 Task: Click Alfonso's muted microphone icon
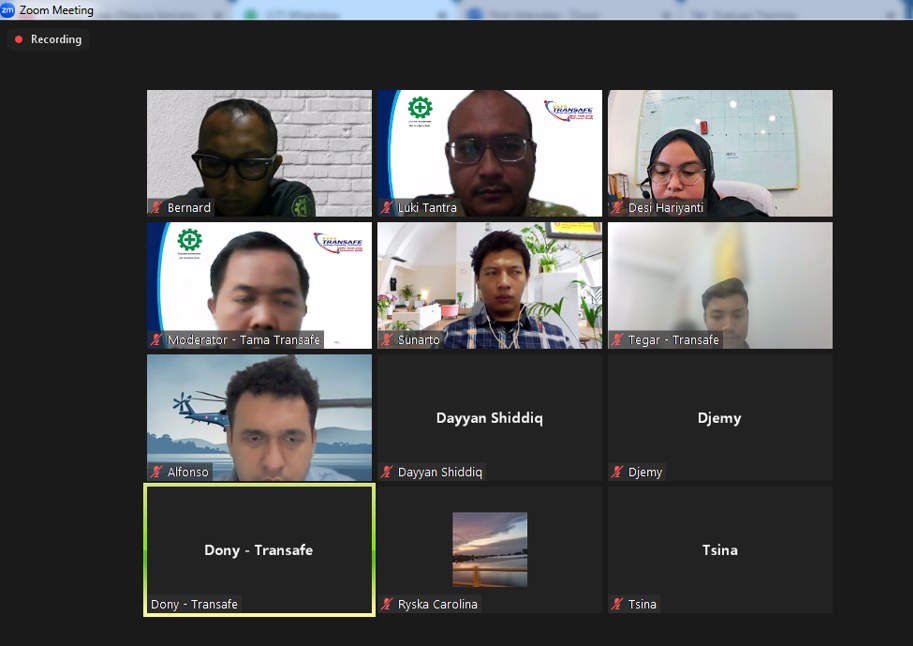[x=157, y=472]
